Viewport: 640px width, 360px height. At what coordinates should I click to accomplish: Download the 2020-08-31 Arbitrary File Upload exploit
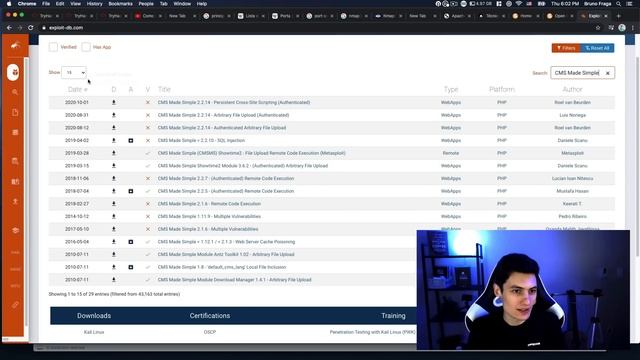(x=114, y=115)
